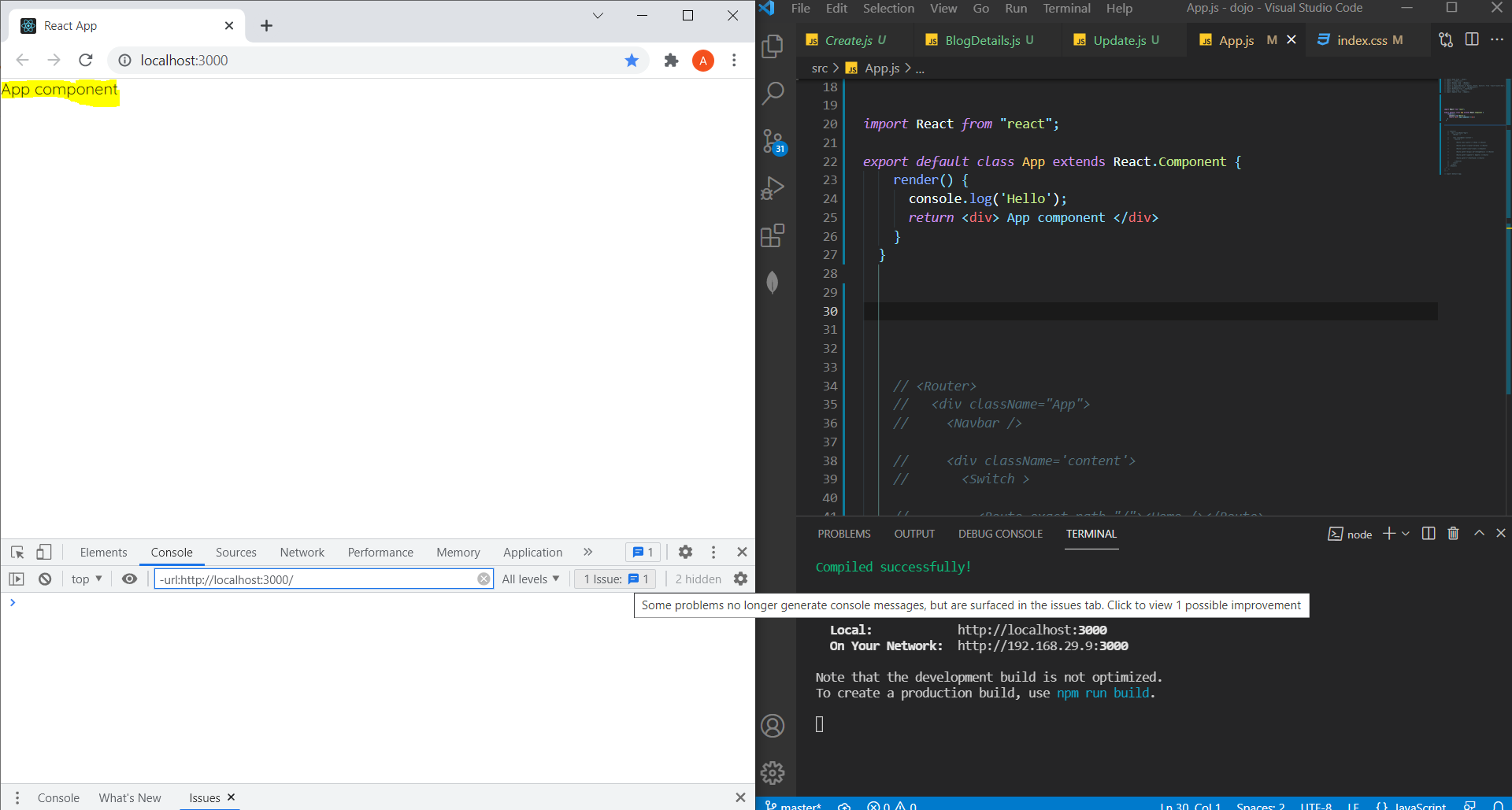The width and height of the screenshot is (1512, 810).
Task: Reload the Chrome page
Action: [x=86, y=60]
